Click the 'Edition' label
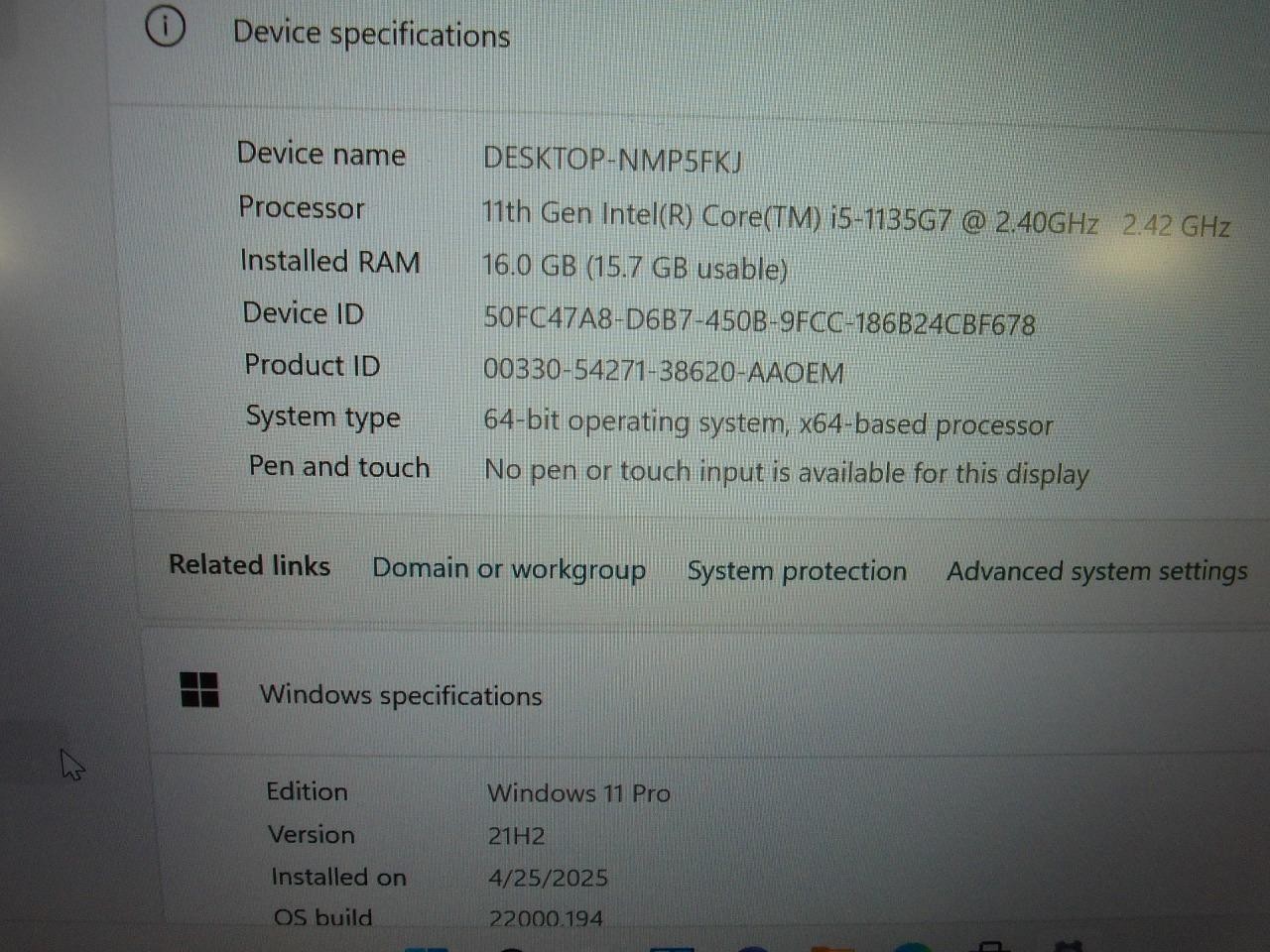1270x952 pixels. tap(308, 791)
